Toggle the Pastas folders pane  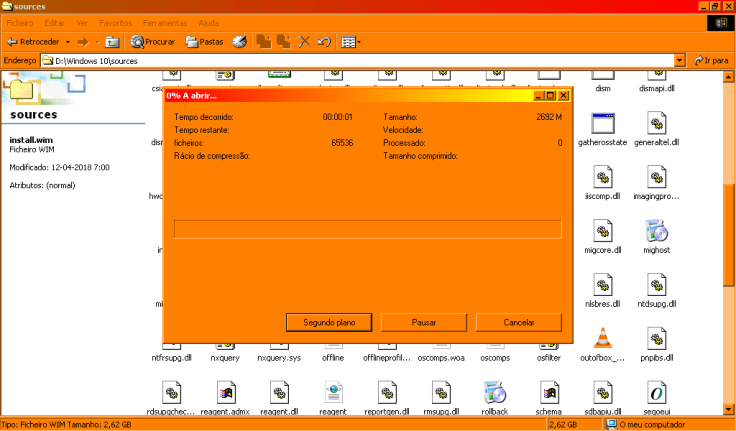click(x=204, y=42)
